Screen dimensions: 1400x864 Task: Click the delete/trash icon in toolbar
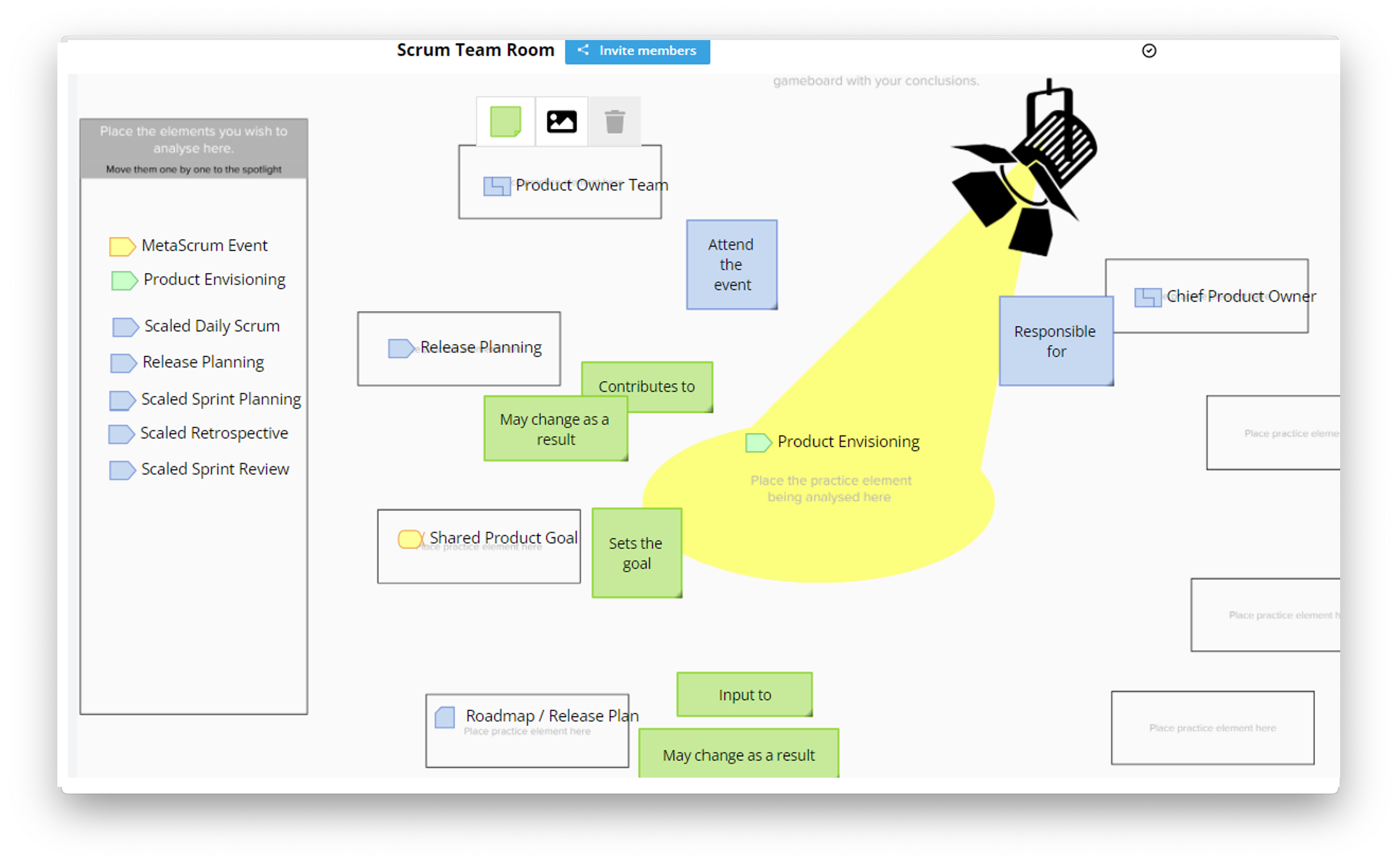[614, 122]
